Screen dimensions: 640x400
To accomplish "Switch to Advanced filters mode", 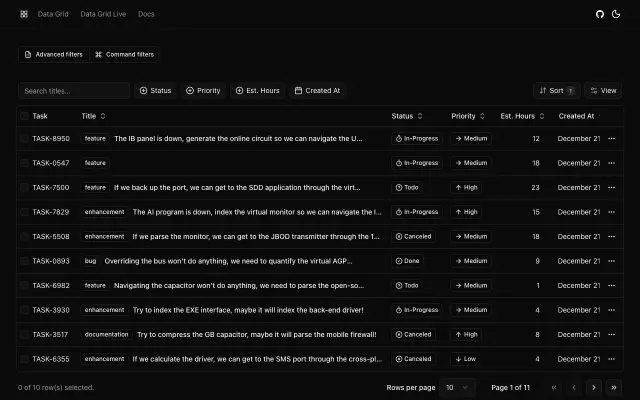I will [53, 55].
